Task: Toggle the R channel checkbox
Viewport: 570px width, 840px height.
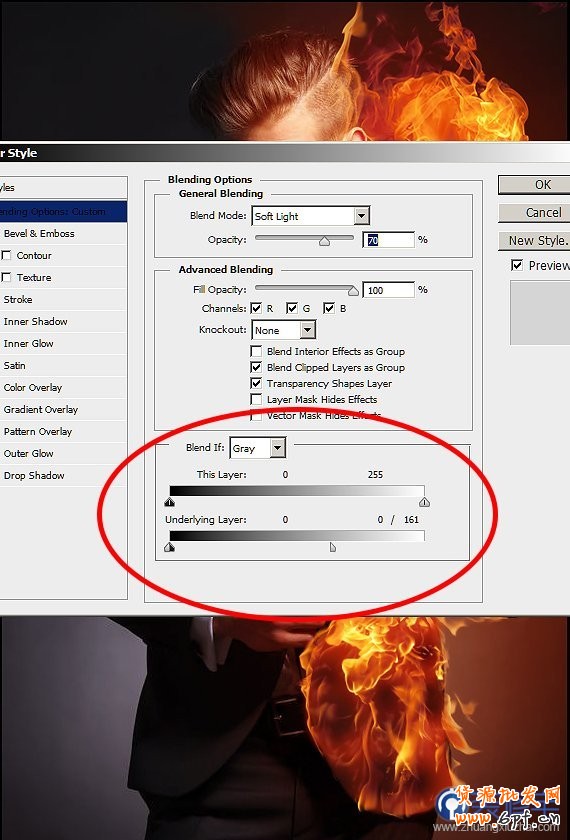Action: pyautogui.click(x=256, y=309)
